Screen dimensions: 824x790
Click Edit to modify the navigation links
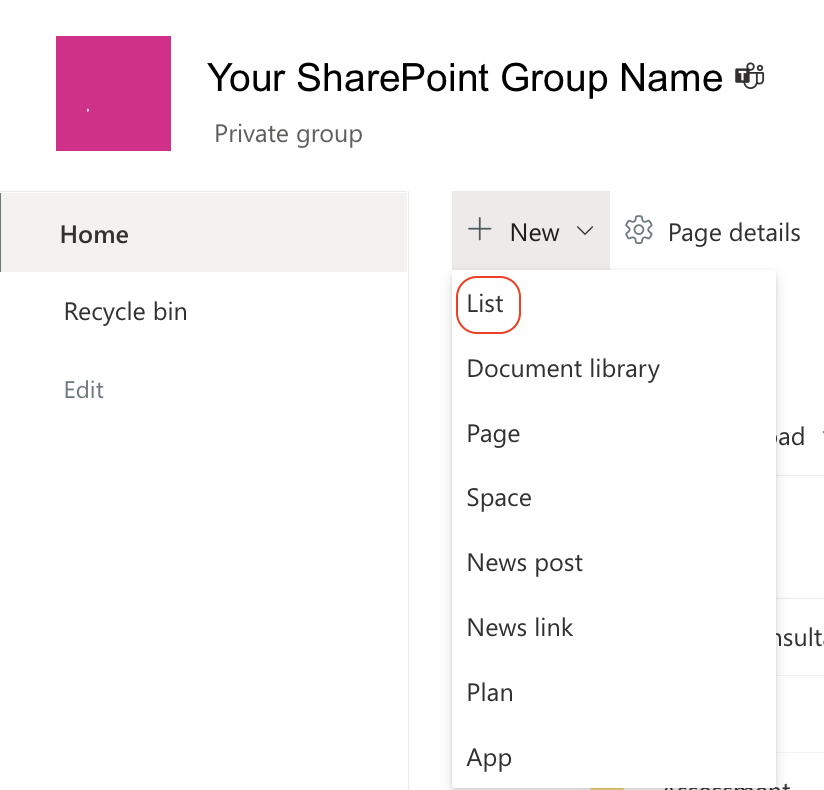[x=83, y=389]
